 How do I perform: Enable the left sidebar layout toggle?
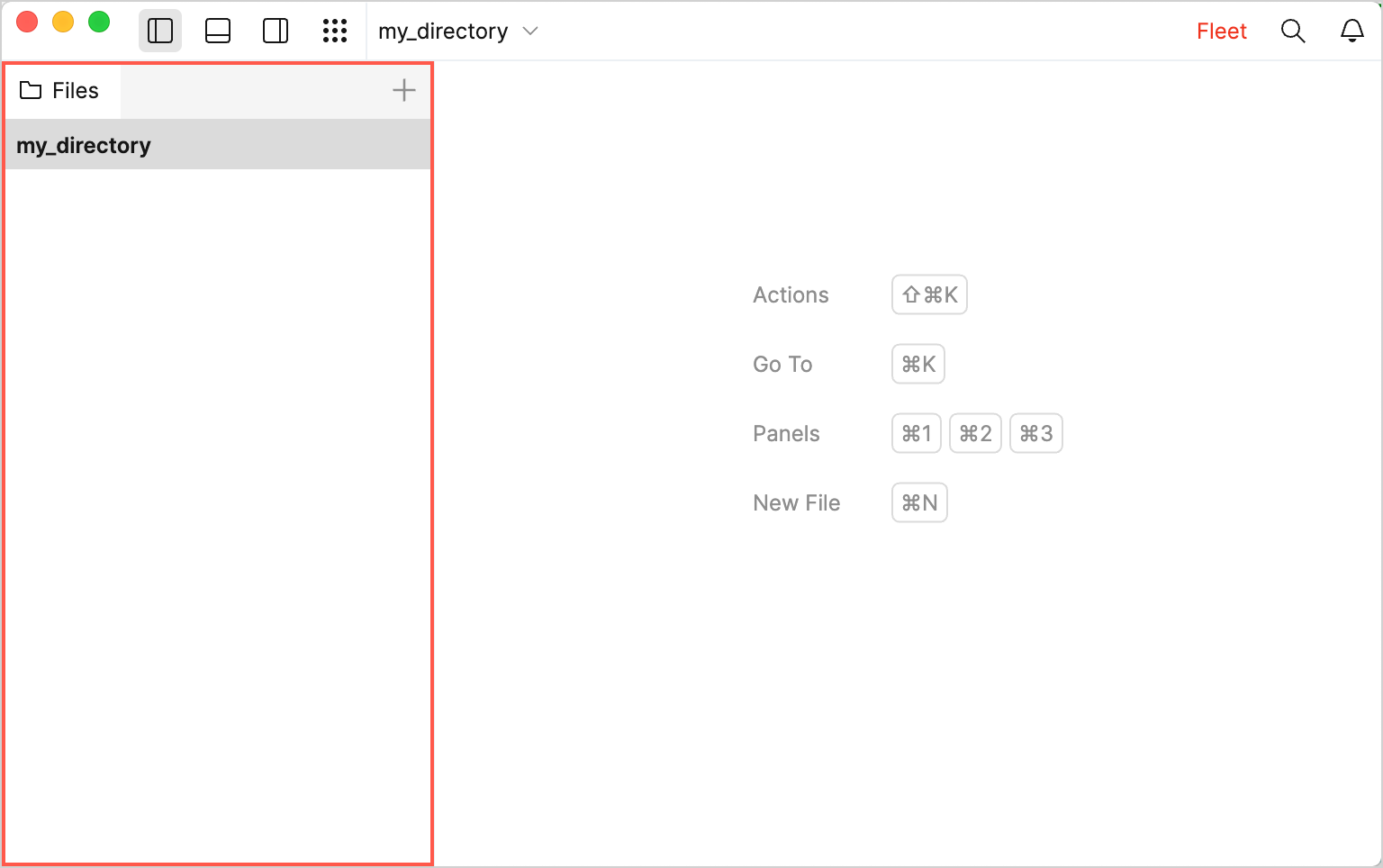(x=159, y=30)
